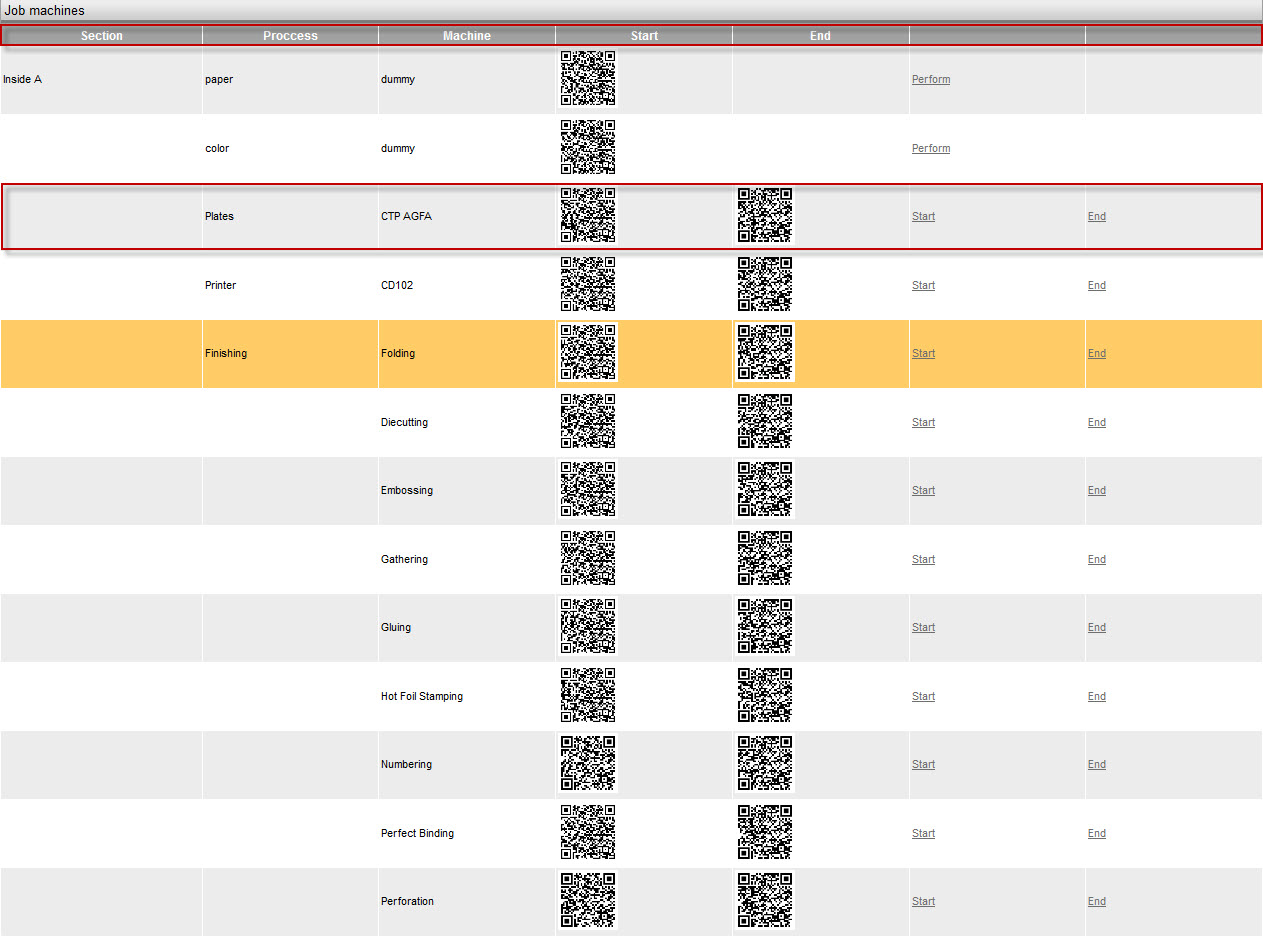Viewport: 1263px width, 937px height.
Task: Select the 'Printer' process cell
Action: [290, 285]
